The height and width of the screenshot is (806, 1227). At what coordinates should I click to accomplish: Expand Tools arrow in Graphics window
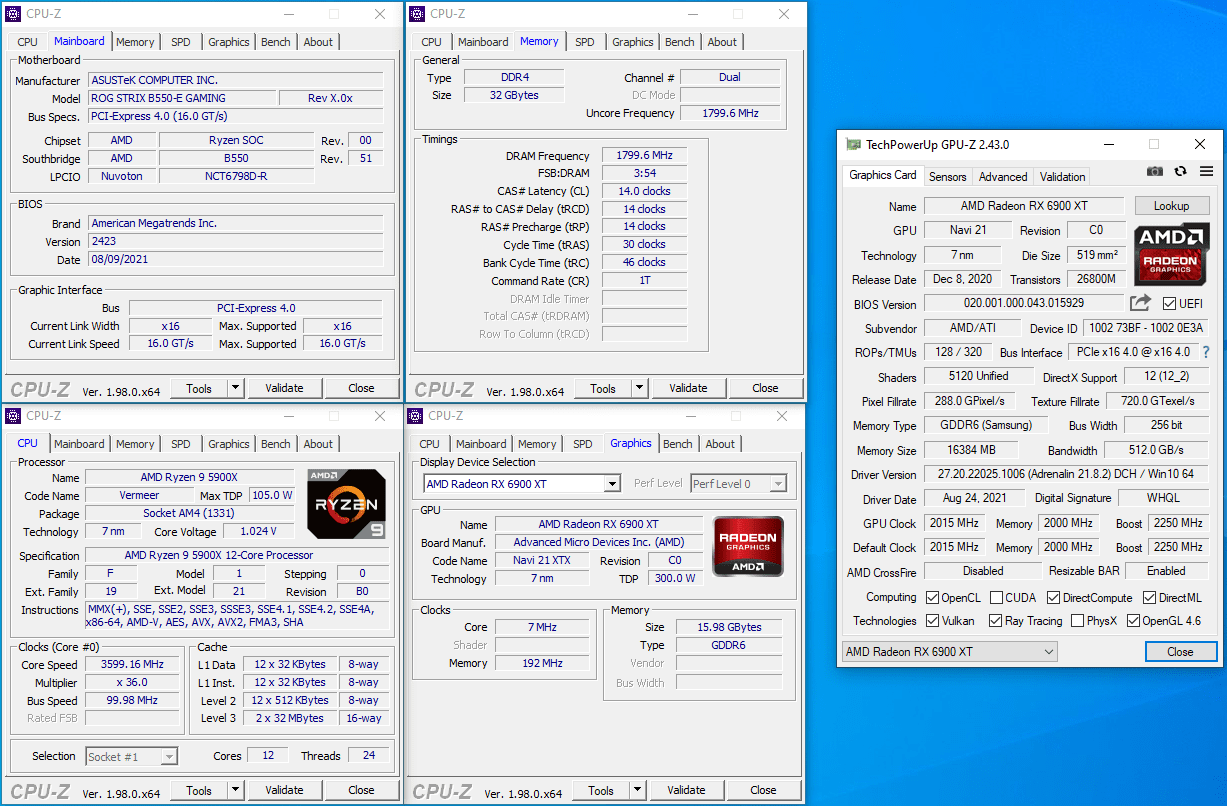point(638,790)
